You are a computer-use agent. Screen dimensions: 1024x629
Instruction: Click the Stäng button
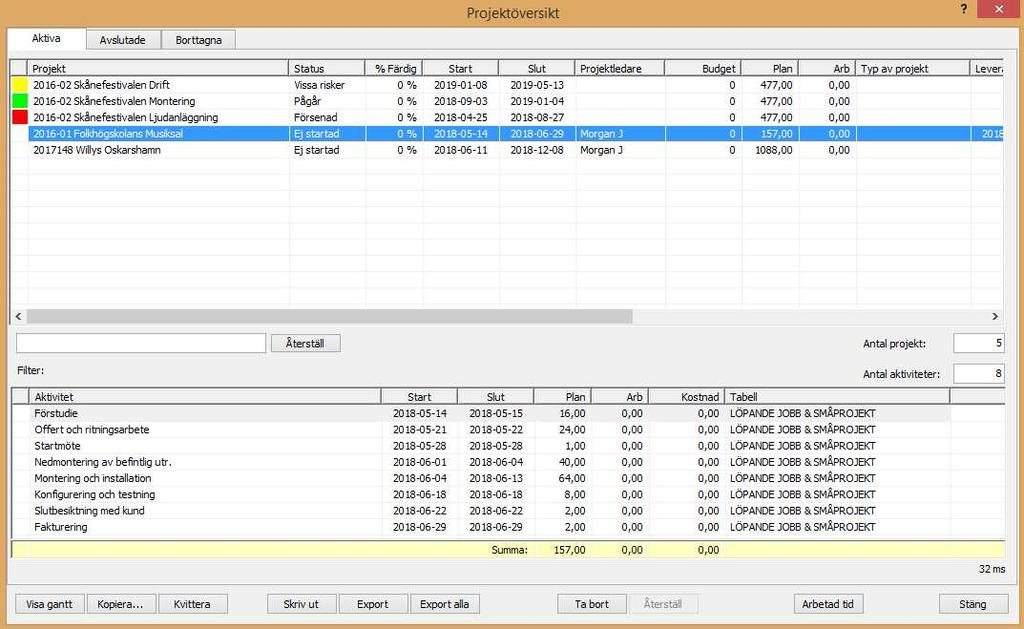click(972, 604)
